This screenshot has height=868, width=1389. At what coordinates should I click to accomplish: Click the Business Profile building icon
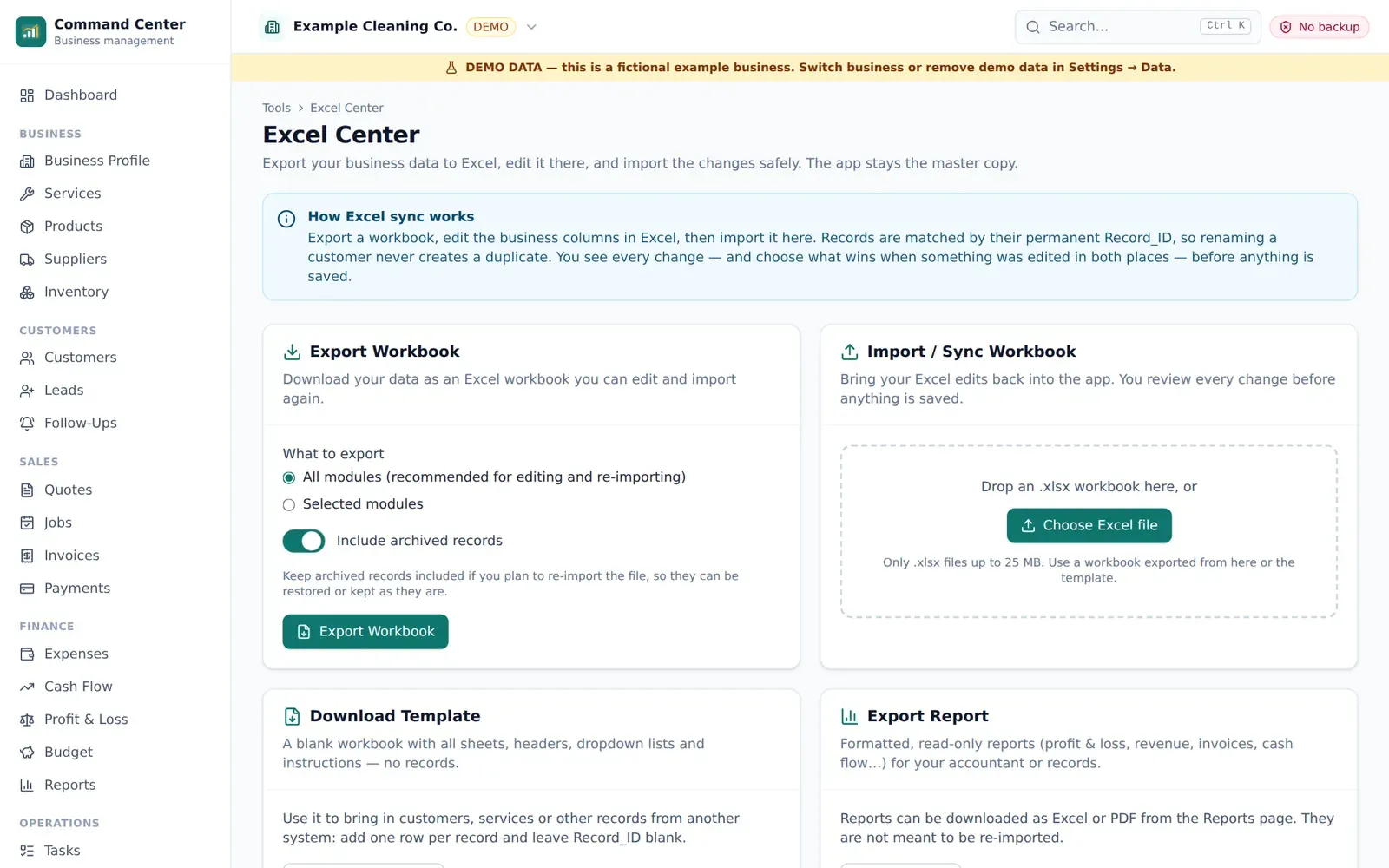coord(27,161)
